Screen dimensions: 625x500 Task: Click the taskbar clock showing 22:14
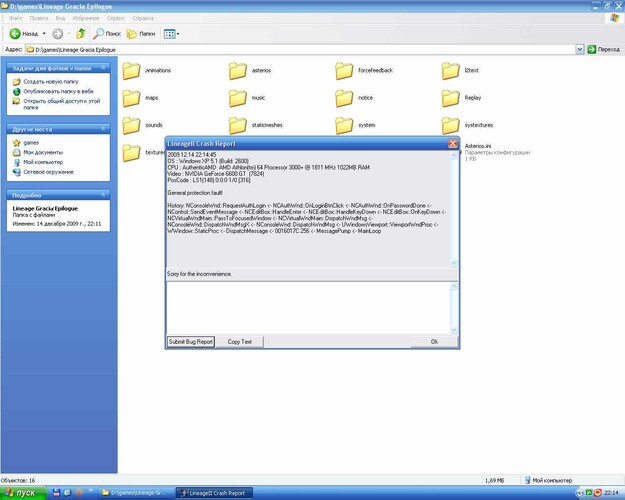611,493
